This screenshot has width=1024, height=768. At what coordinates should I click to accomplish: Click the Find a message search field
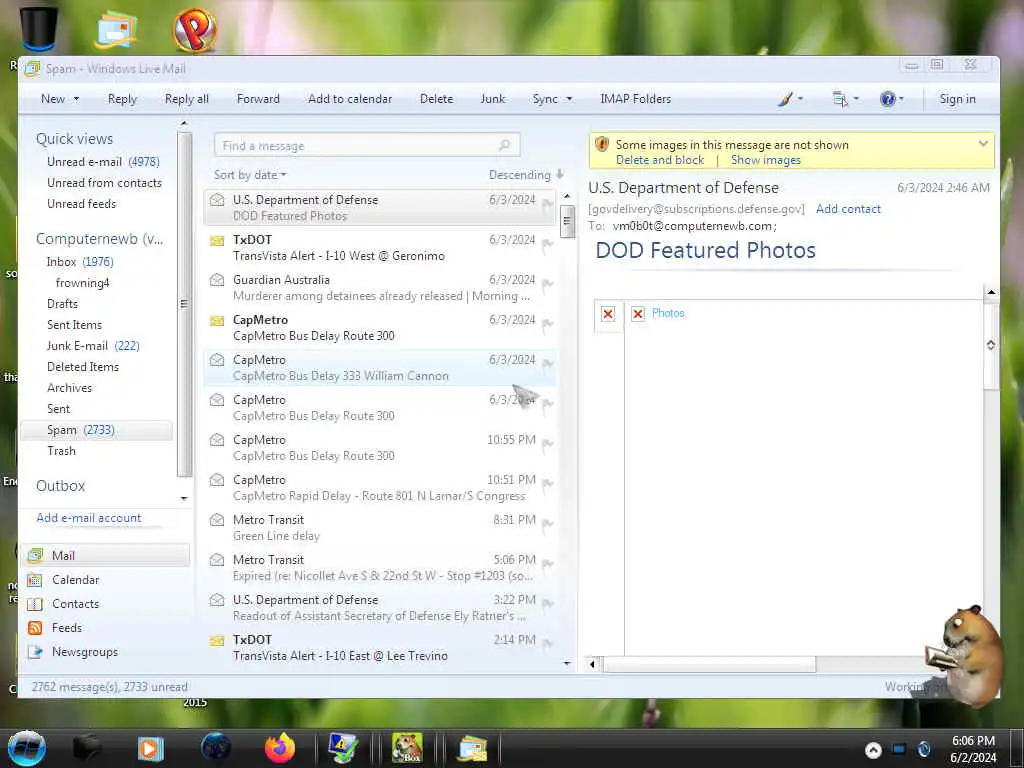tap(367, 145)
